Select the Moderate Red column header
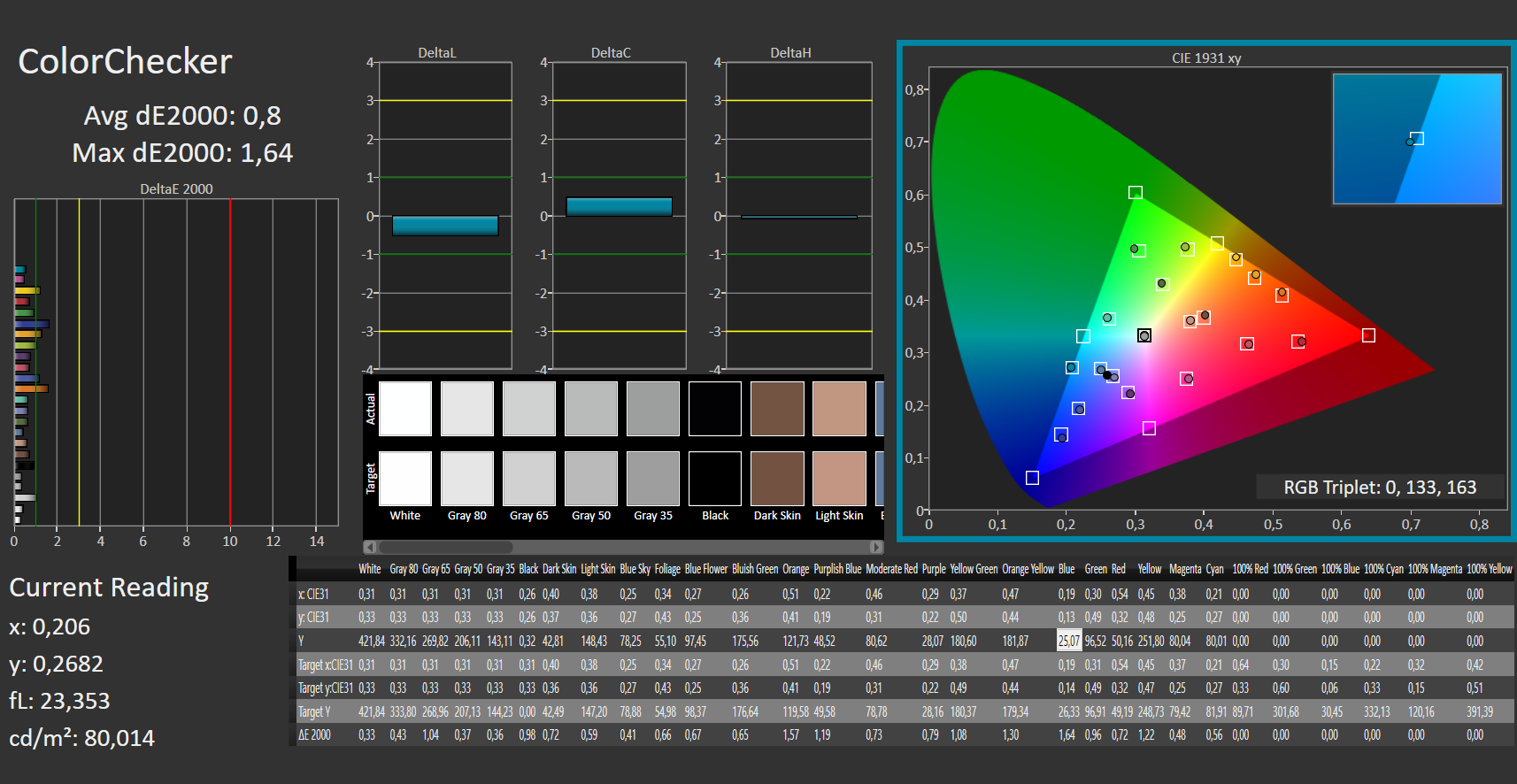1517x784 pixels. (x=890, y=569)
